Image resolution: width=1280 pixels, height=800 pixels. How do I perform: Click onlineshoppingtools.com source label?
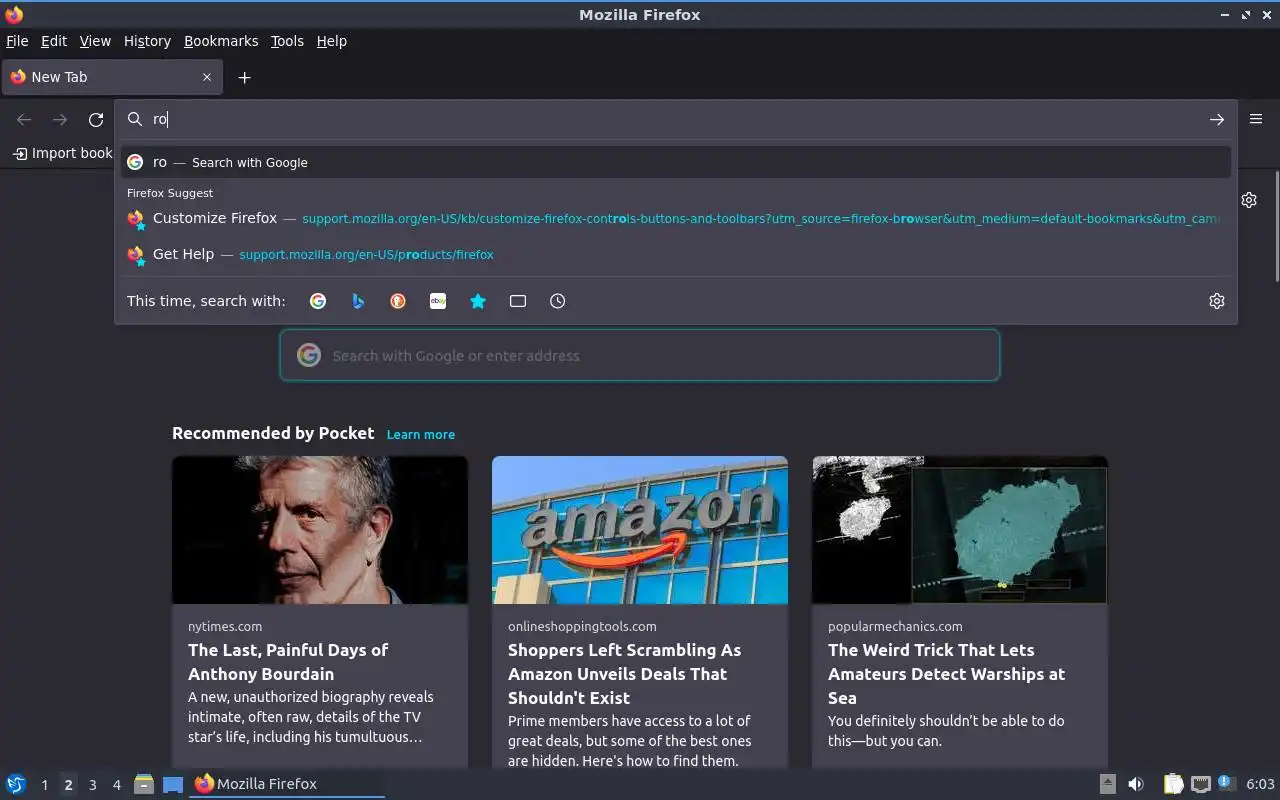click(x=582, y=626)
